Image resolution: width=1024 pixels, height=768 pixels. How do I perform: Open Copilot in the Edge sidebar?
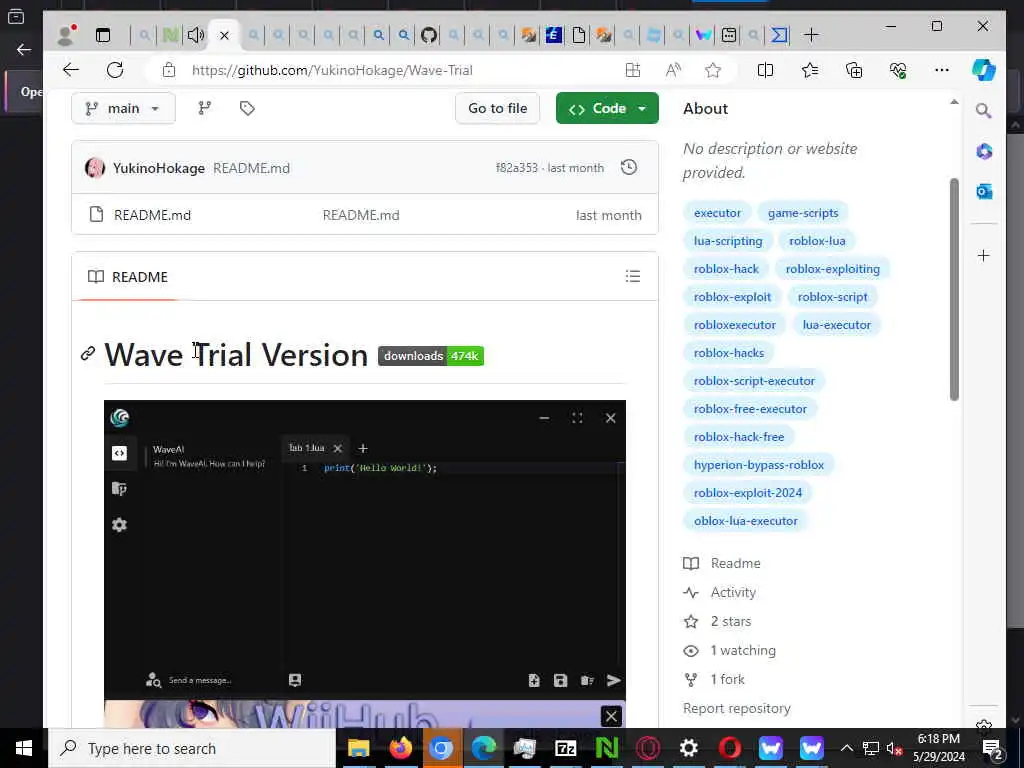[x=984, y=70]
